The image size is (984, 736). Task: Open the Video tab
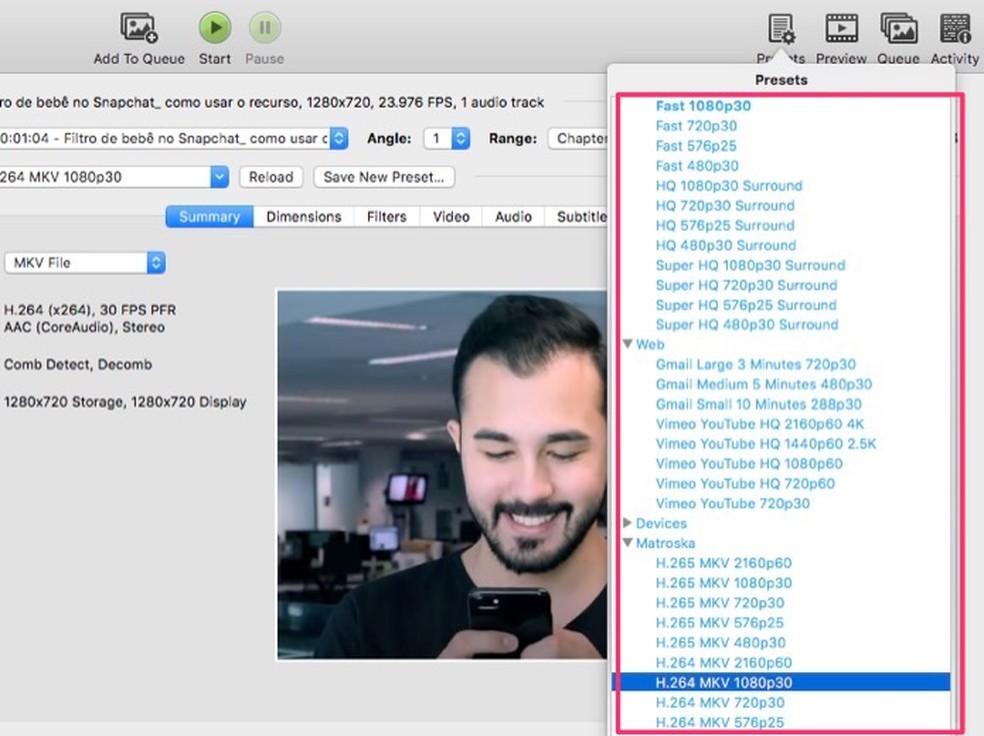(451, 216)
